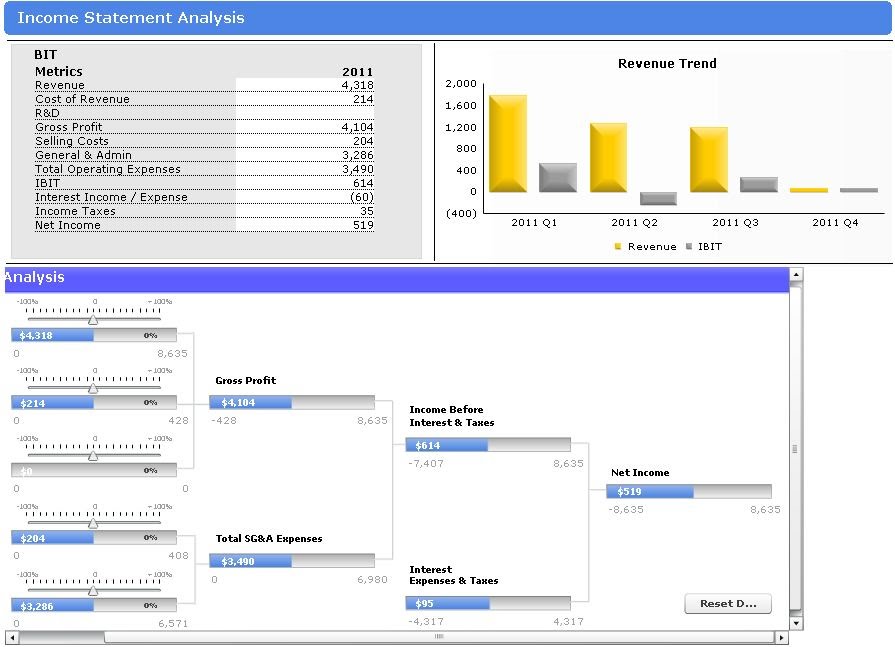Click the $204 selling costs slider thumb
The height and width of the screenshot is (647, 895).
click(x=93, y=523)
